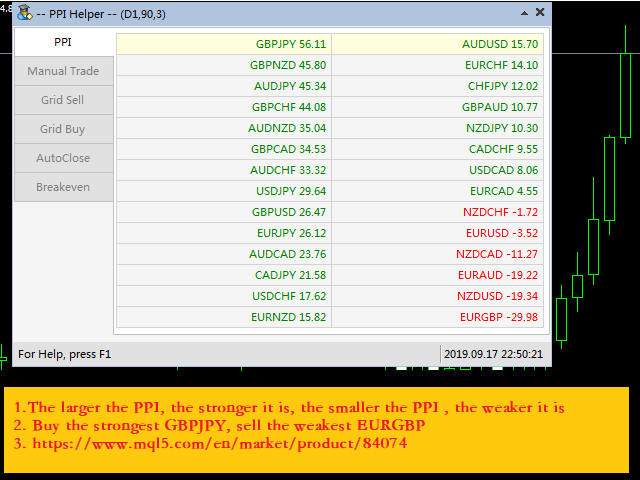This screenshot has width=640, height=480.
Task: Click the 2019.09.17 22:50:21 timestamp
Action: [x=493, y=354]
